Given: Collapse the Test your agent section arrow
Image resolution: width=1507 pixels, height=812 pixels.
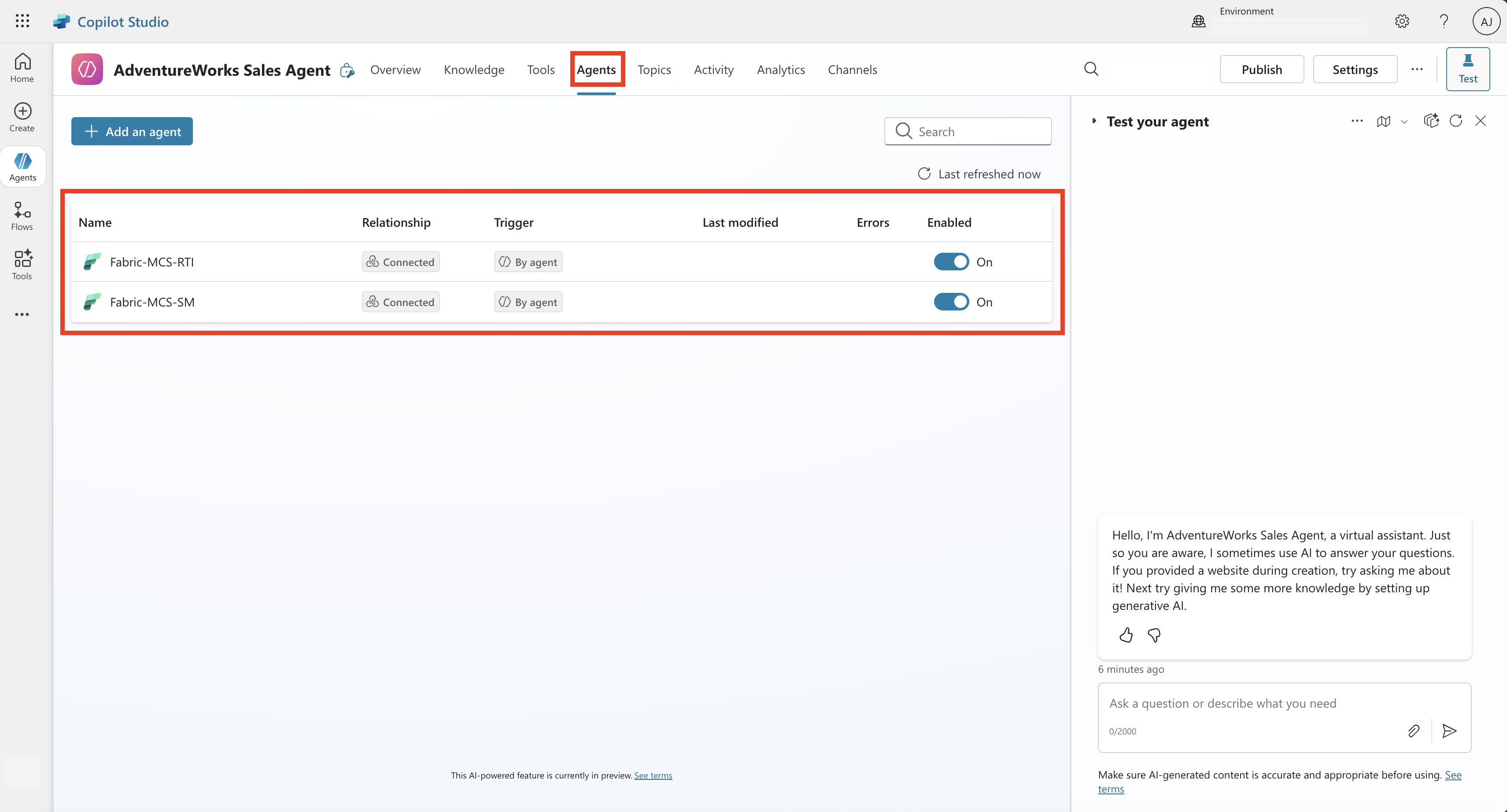Looking at the screenshot, I should click(x=1093, y=121).
